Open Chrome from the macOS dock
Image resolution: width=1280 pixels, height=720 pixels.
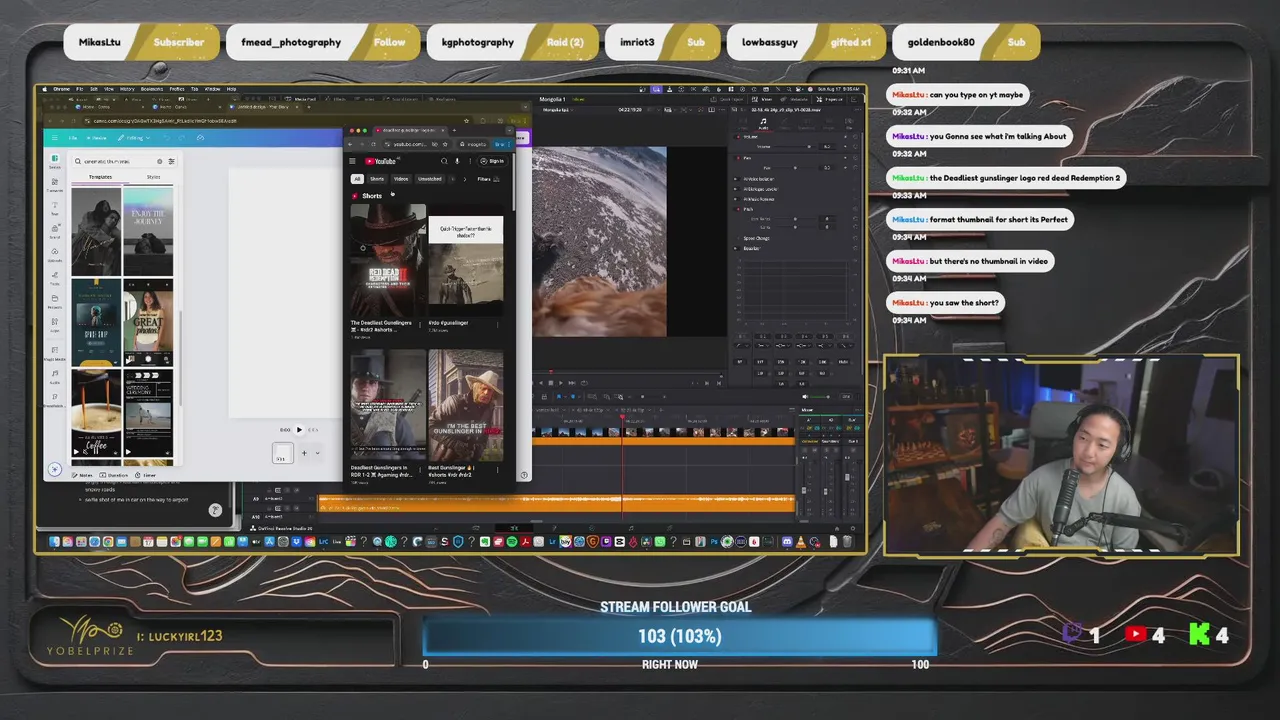(x=108, y=542)
